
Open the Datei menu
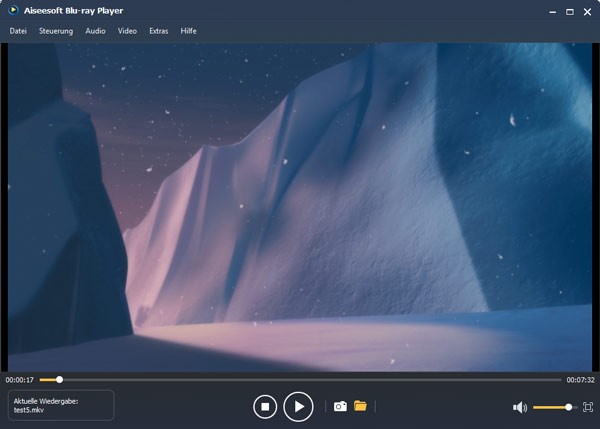click(x=18, y=31)
